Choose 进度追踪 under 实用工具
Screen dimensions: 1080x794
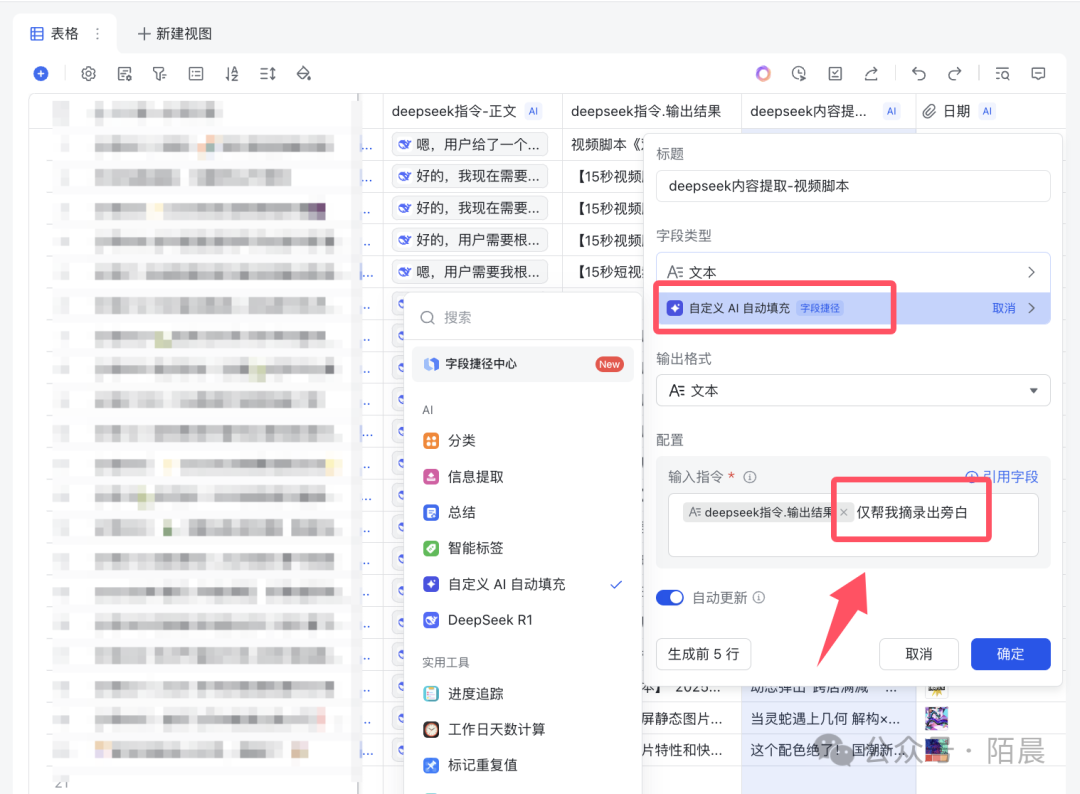(x=523, y=693)
